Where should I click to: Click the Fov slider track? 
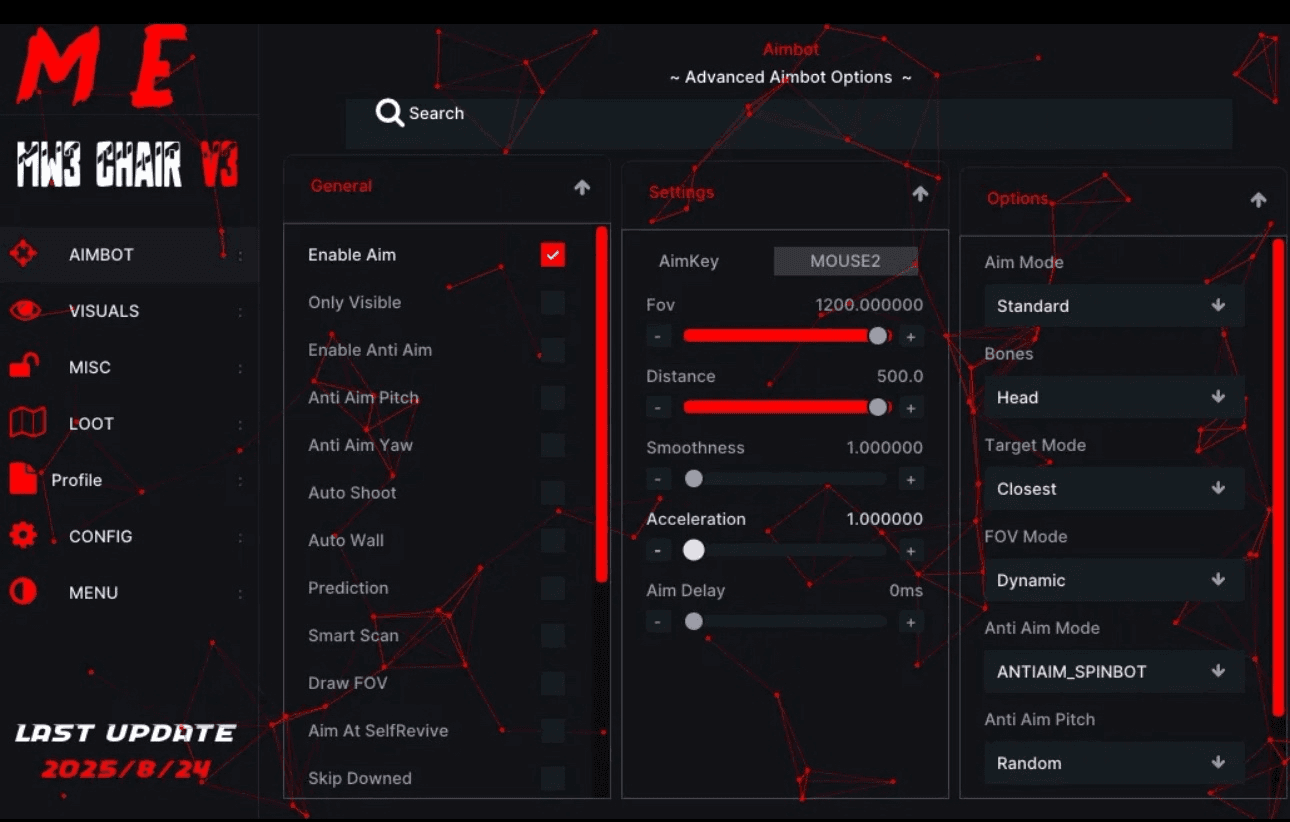click(x=786, y=337)
